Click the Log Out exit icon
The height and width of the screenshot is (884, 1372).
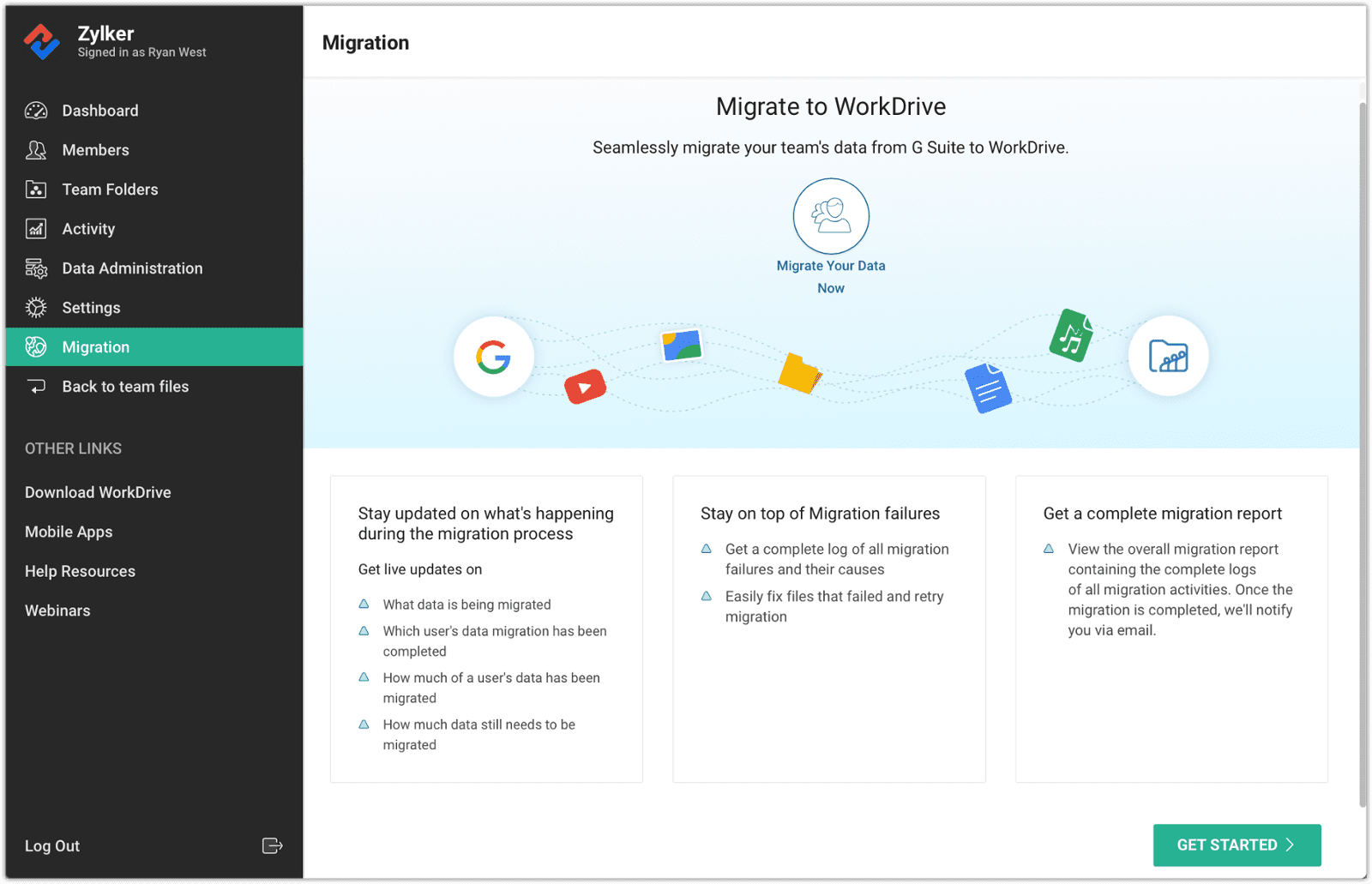coord(272,846)
